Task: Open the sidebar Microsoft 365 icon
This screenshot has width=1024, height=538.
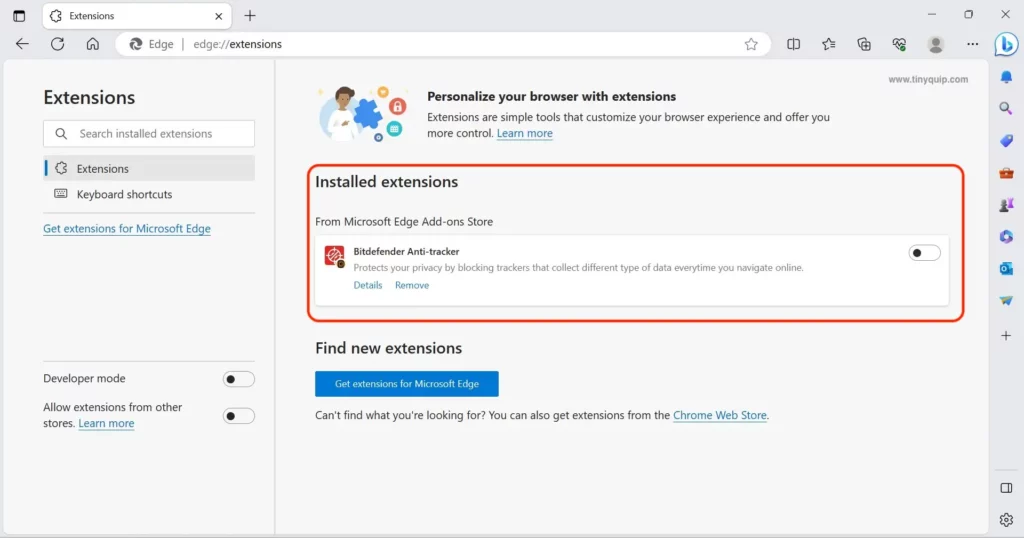Action: tap(1006, 236)
